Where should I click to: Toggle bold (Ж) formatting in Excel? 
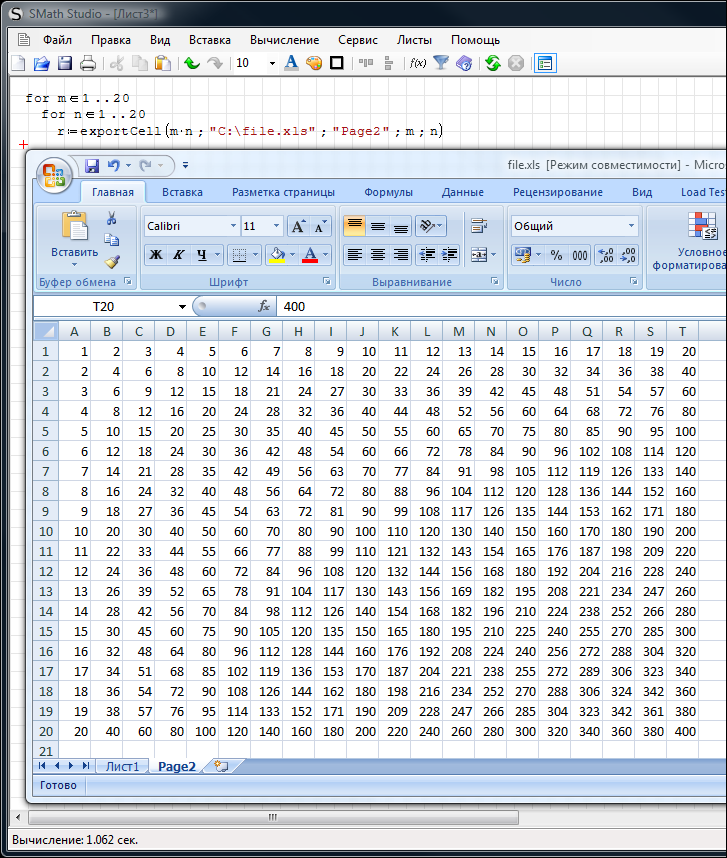pyautogui.click(x=156, y=255)
